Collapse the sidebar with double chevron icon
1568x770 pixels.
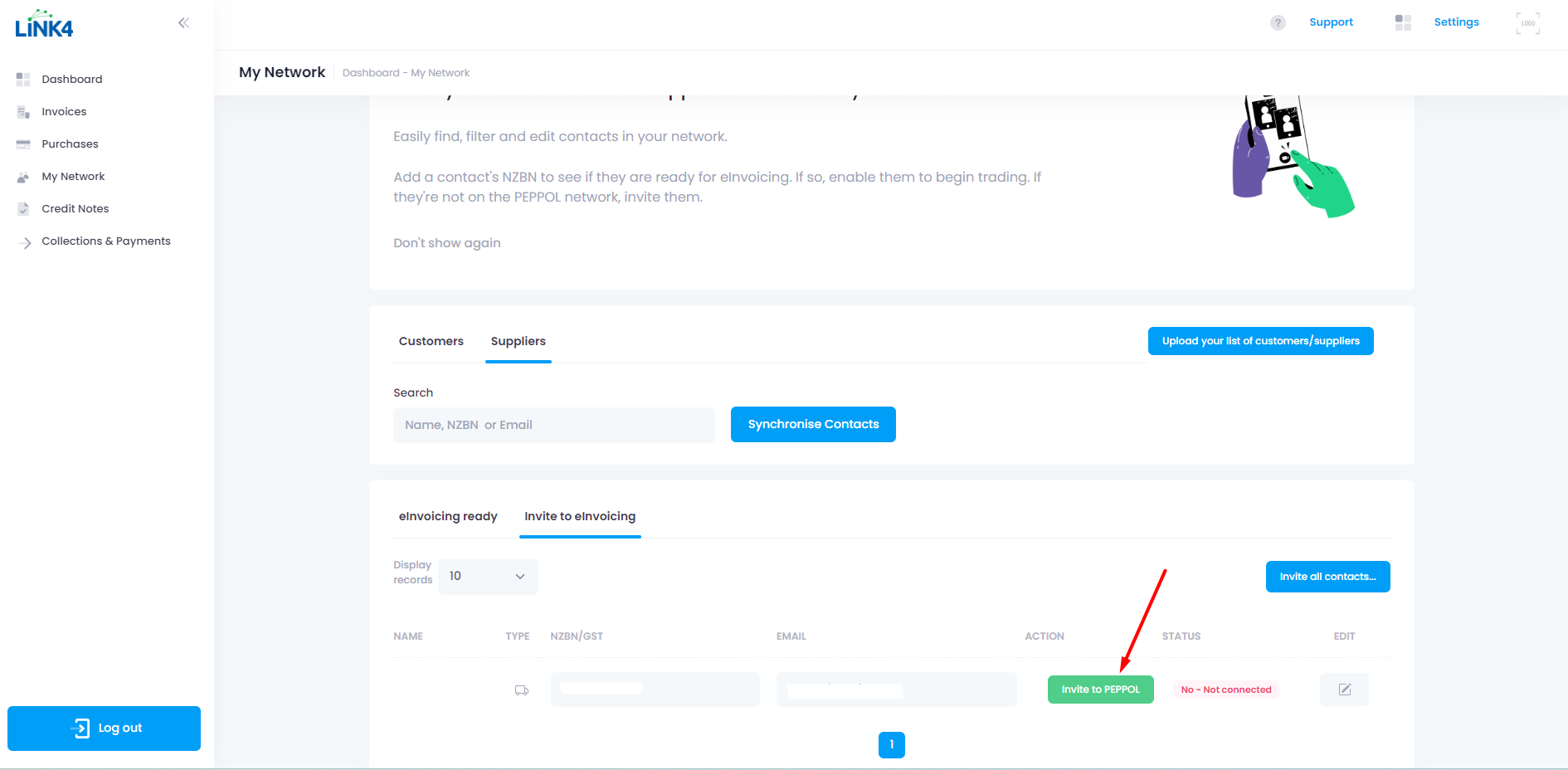click(183, 23)
